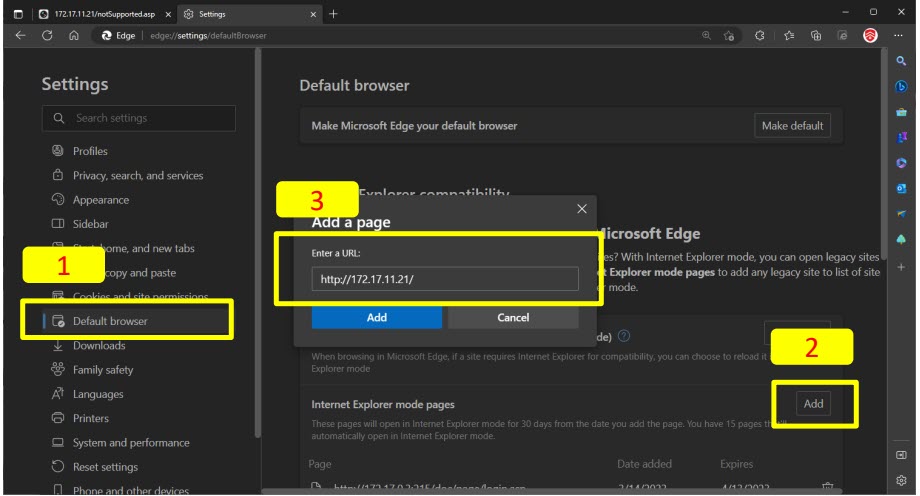Click the Bing chat sidebar icon
This screenshot has width=920, height=496.
click(x=901, y=87)
